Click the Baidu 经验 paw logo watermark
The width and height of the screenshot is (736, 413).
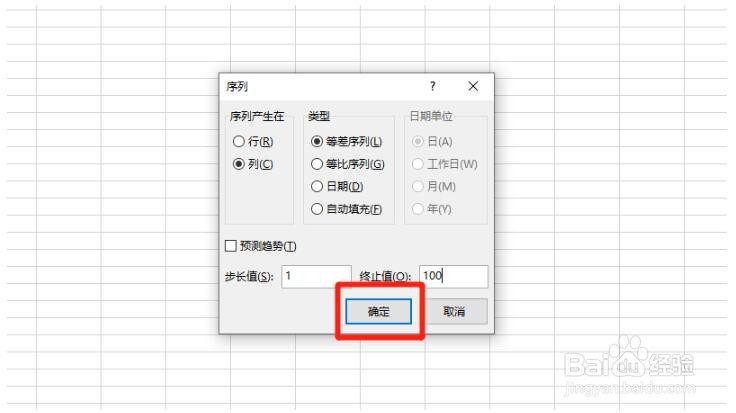tap(629, 357)
